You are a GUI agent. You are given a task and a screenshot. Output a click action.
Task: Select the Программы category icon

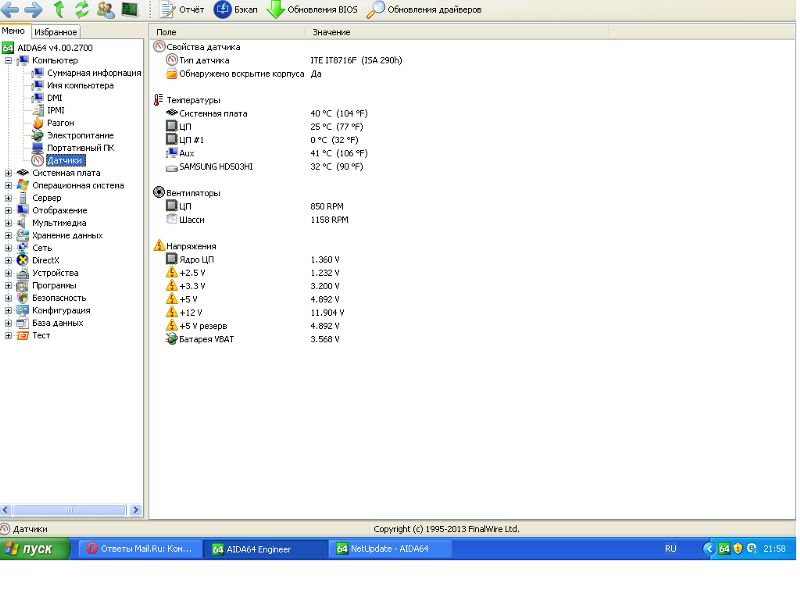click(22, 286)
